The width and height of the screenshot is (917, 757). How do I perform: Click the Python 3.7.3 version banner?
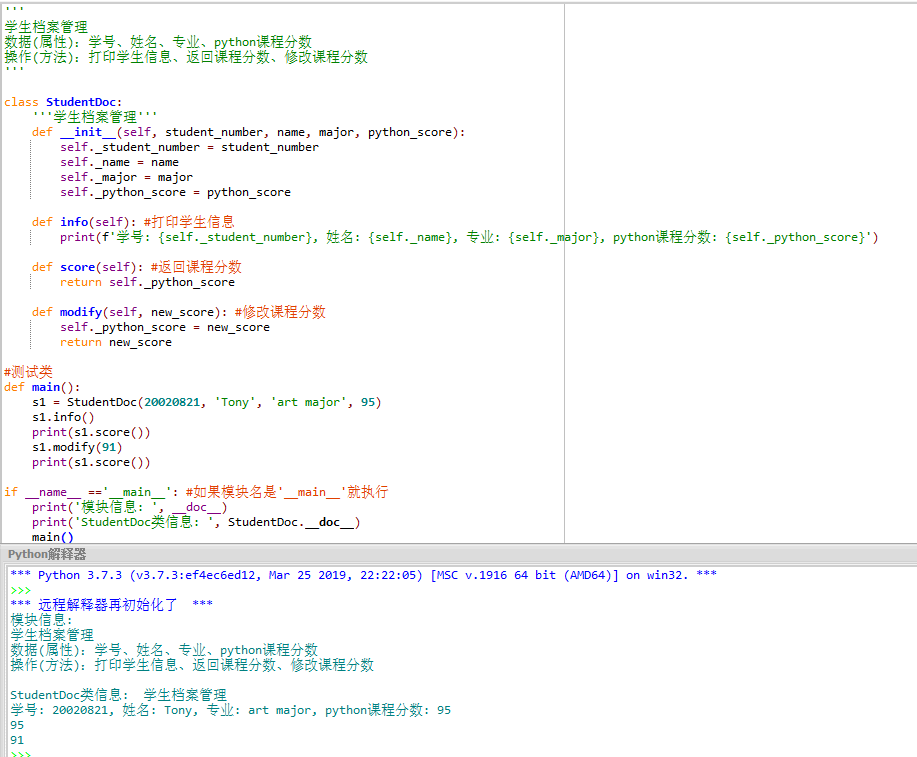363,575
